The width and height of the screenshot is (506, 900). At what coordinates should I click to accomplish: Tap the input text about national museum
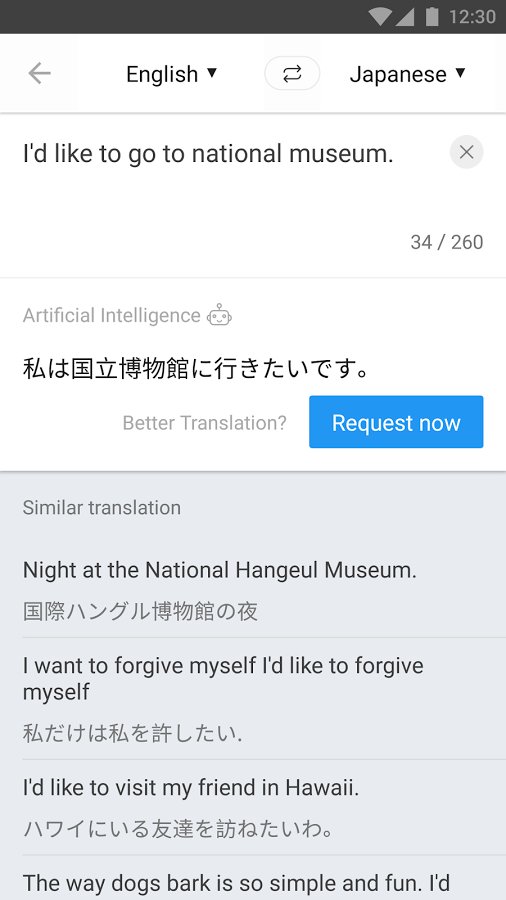(x=208, y=154)
